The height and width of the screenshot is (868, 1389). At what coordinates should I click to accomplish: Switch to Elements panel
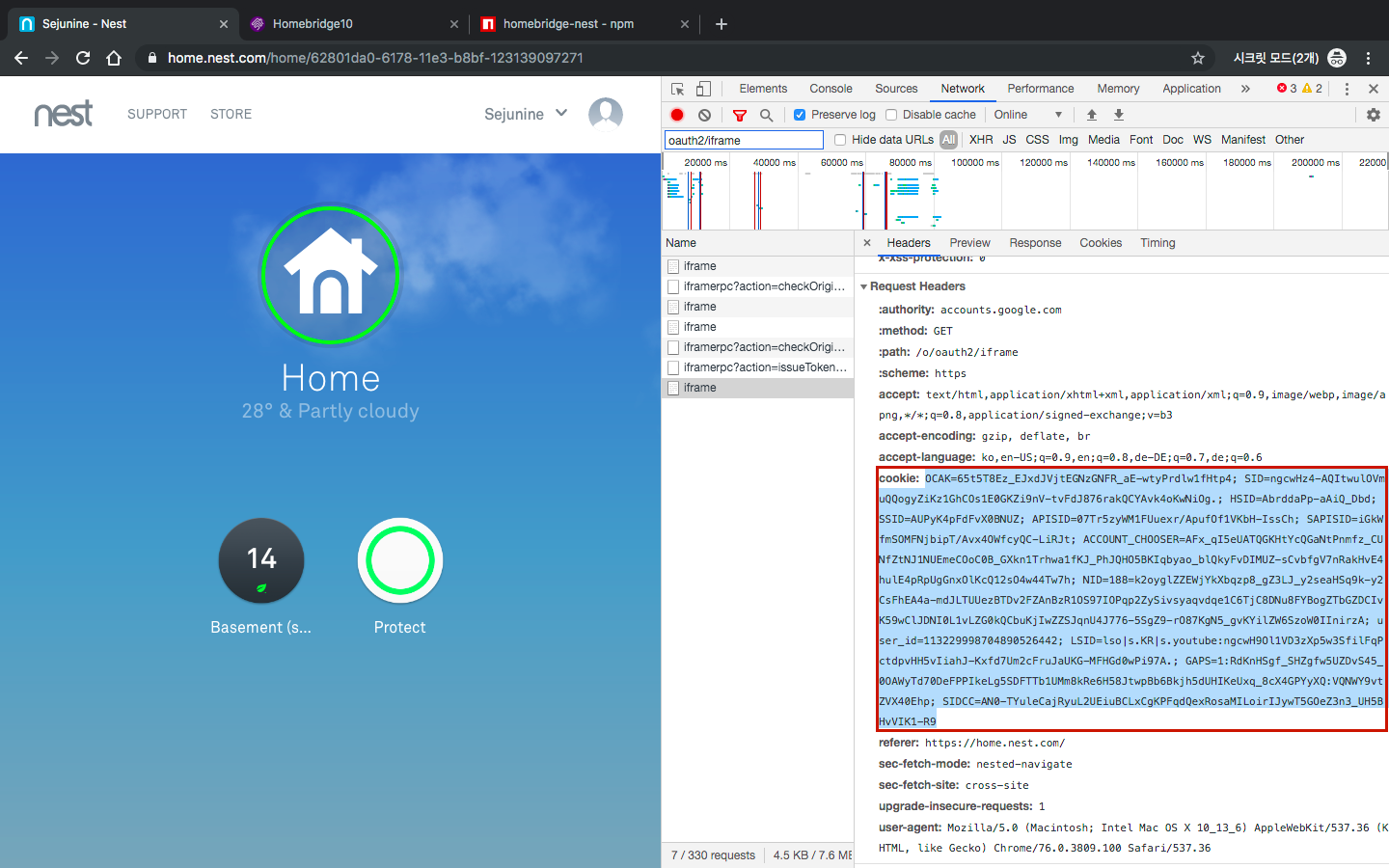click(763, 89)
